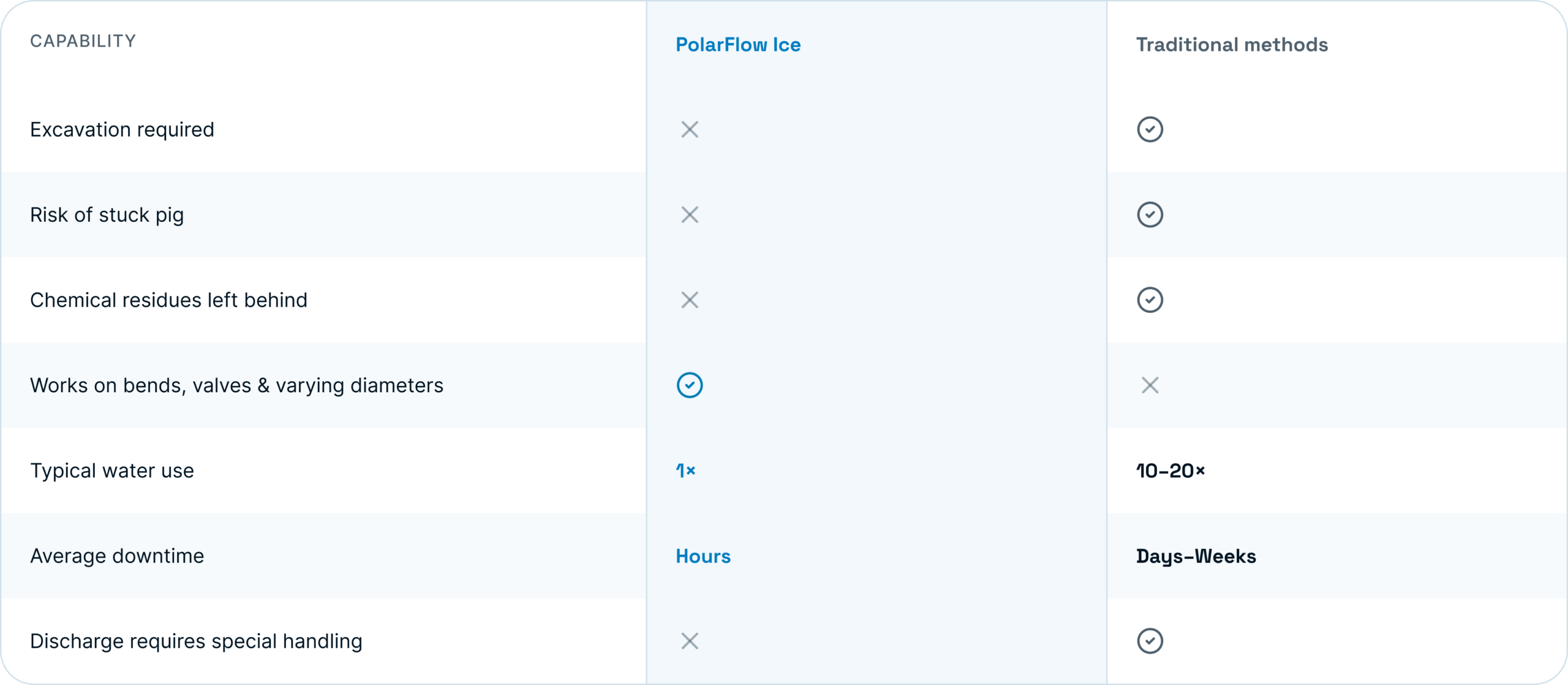The width and height of the screenshot is (1568, 685).
Task: Click the blue checkmark for Works on bends row
Action: pos(690,385)
